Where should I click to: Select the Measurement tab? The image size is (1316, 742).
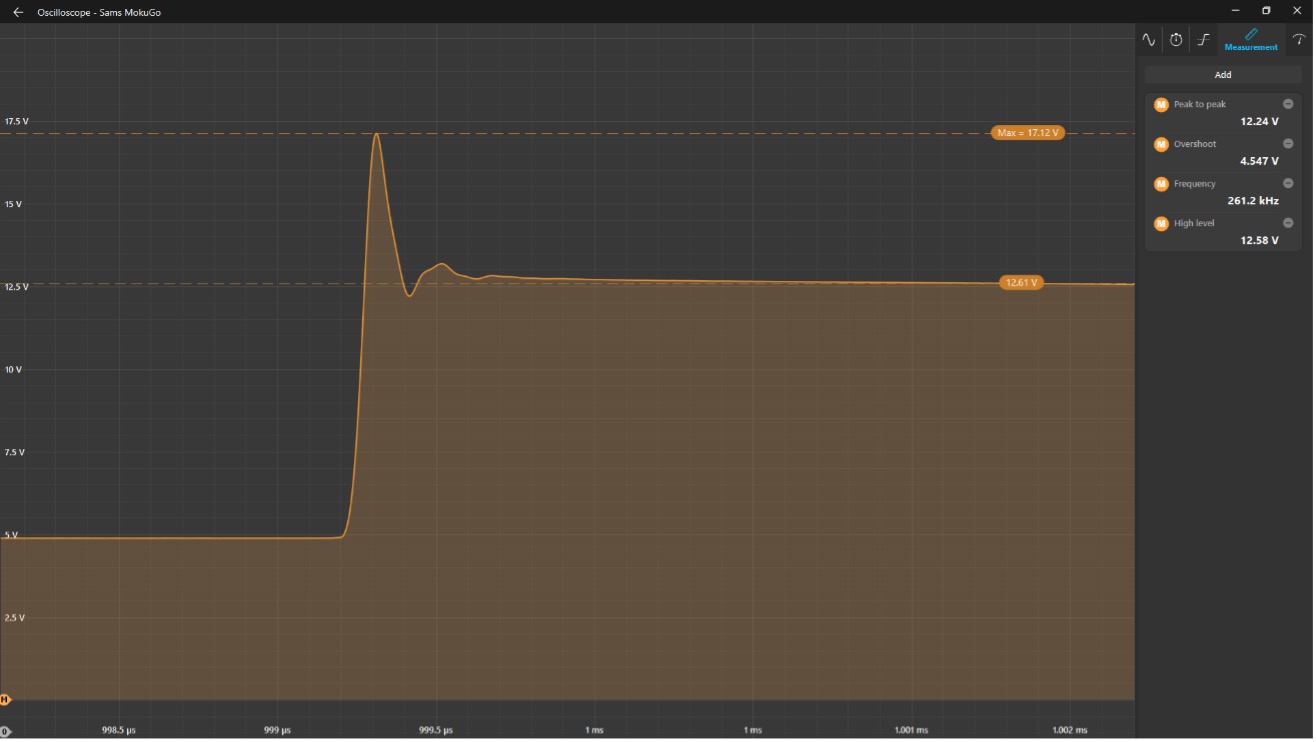pos(1251,40)
